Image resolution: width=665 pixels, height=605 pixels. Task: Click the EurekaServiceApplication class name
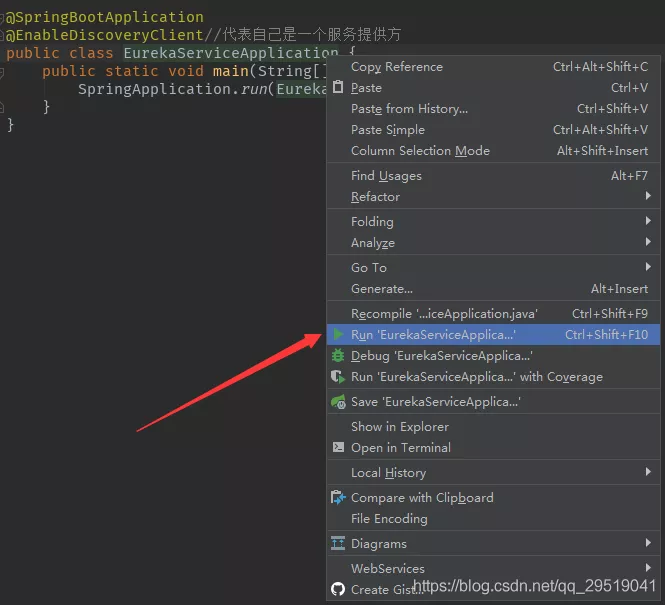[x=231, y=53]
